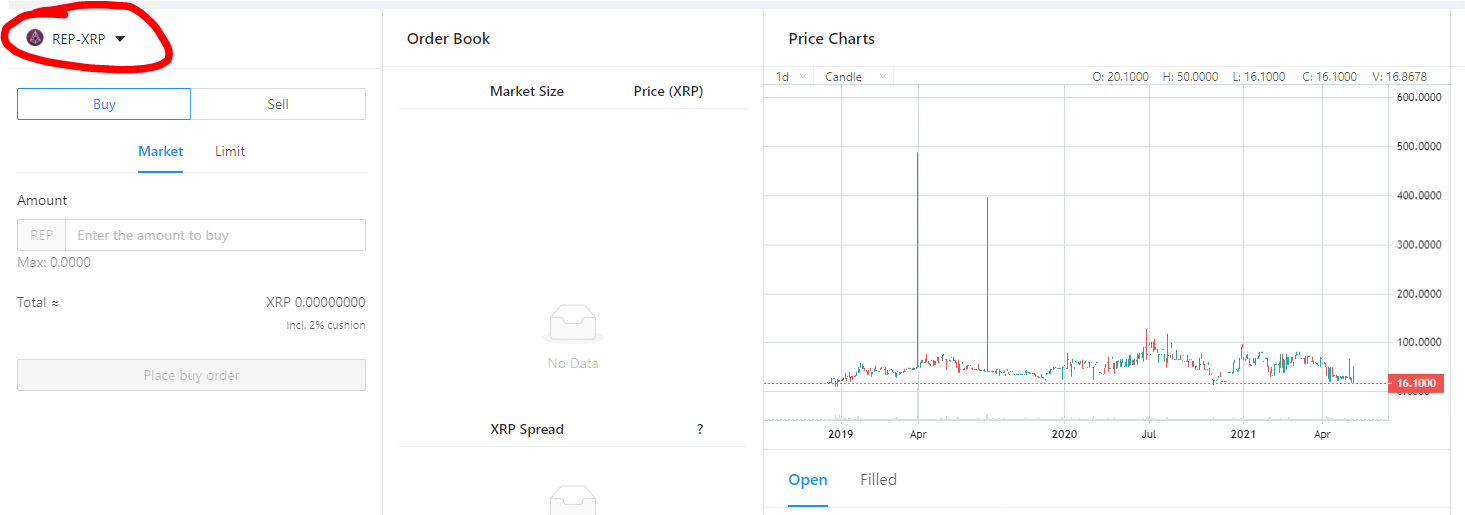
Task: Switch to the Sell toggle
Action: [x=278, y=104]
